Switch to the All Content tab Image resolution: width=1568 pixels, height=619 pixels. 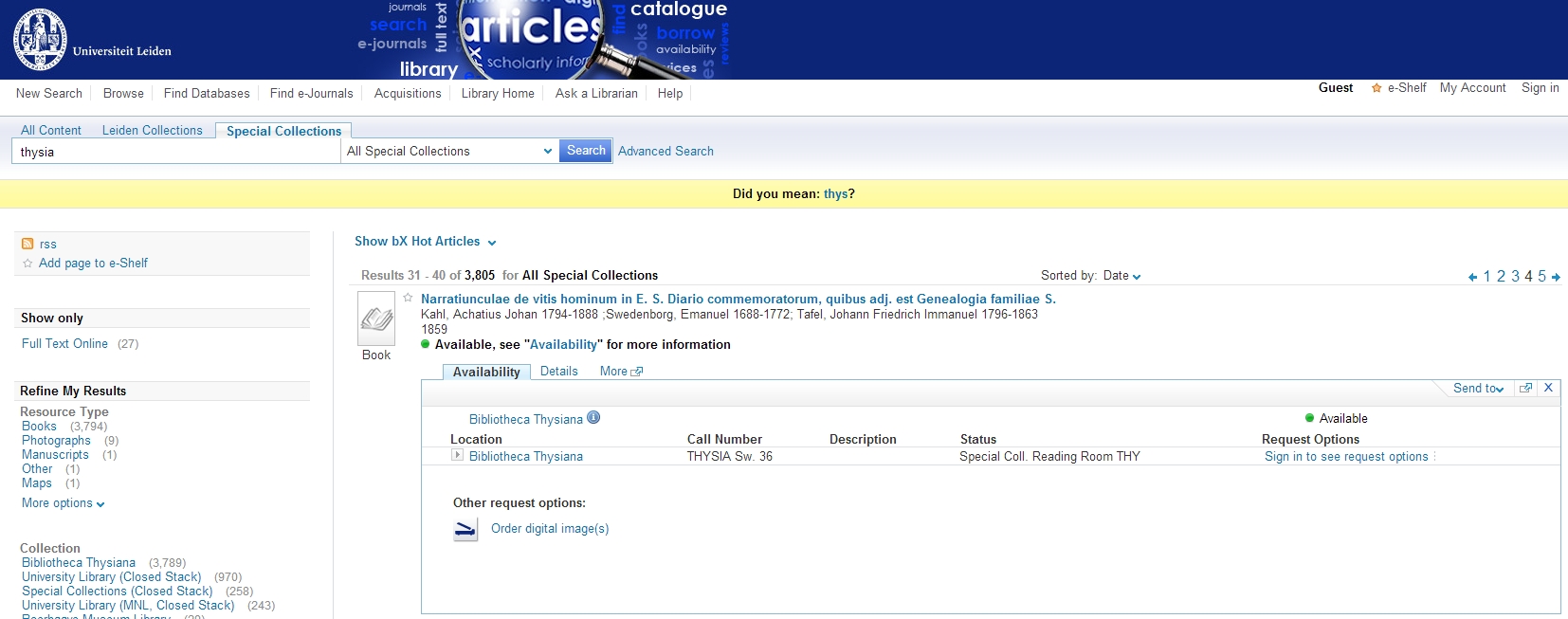click(x=51, y=131)
